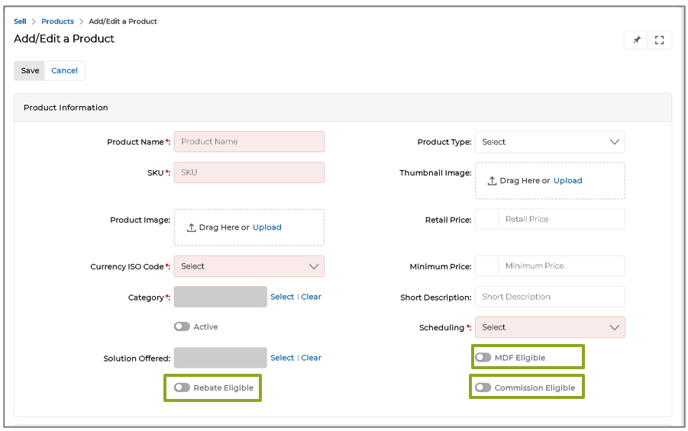This screenshot has height=431, width=688.
Task: Enable the Commission Eligible toggle
Action: click(483, 387)
